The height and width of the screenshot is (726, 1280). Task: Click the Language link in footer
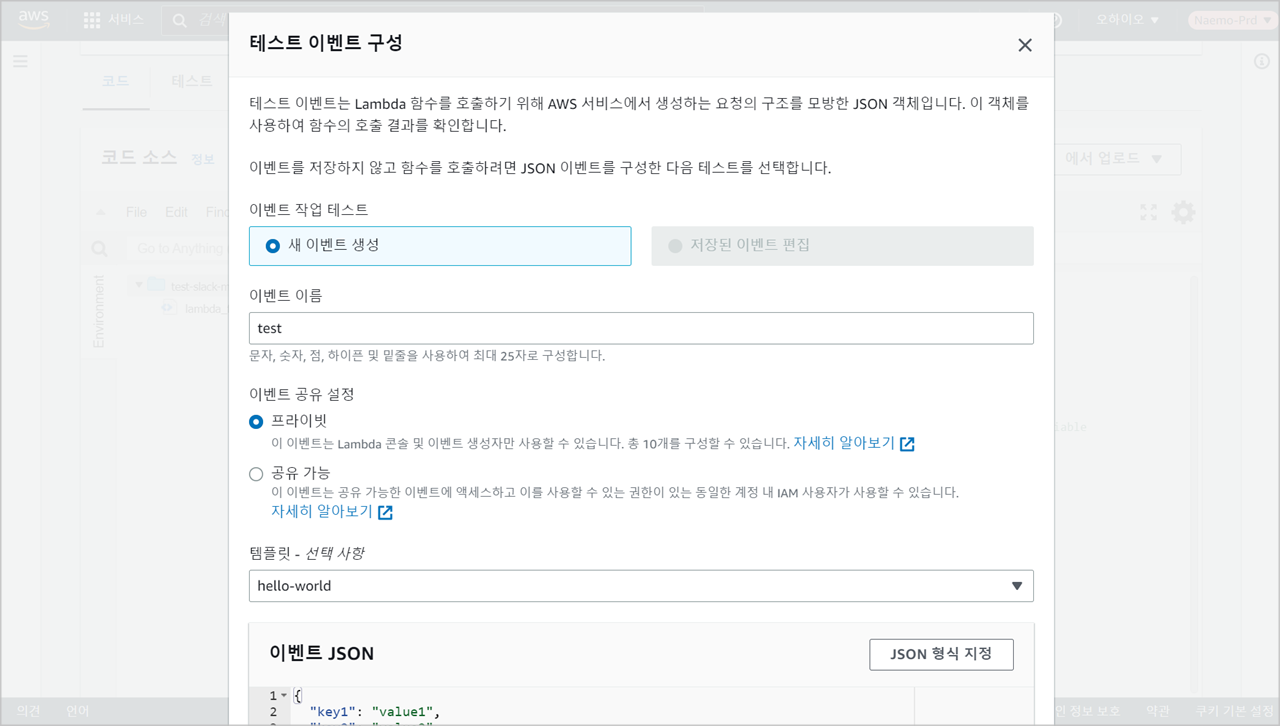point(77,711)
